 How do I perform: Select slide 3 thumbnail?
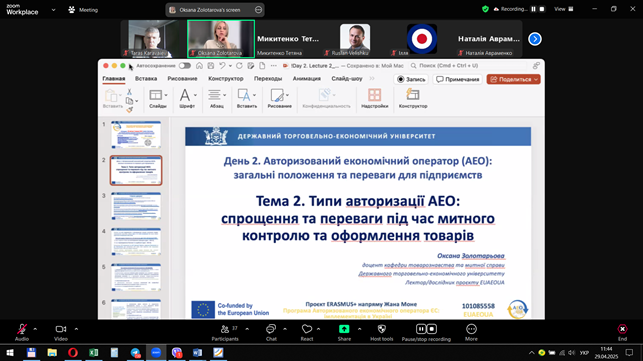(x=136, y=206)
